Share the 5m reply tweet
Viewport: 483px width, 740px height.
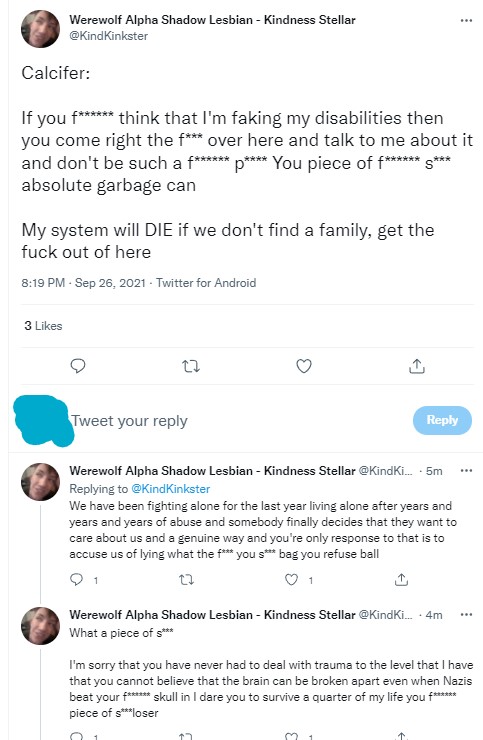click(x=401, y=580)
